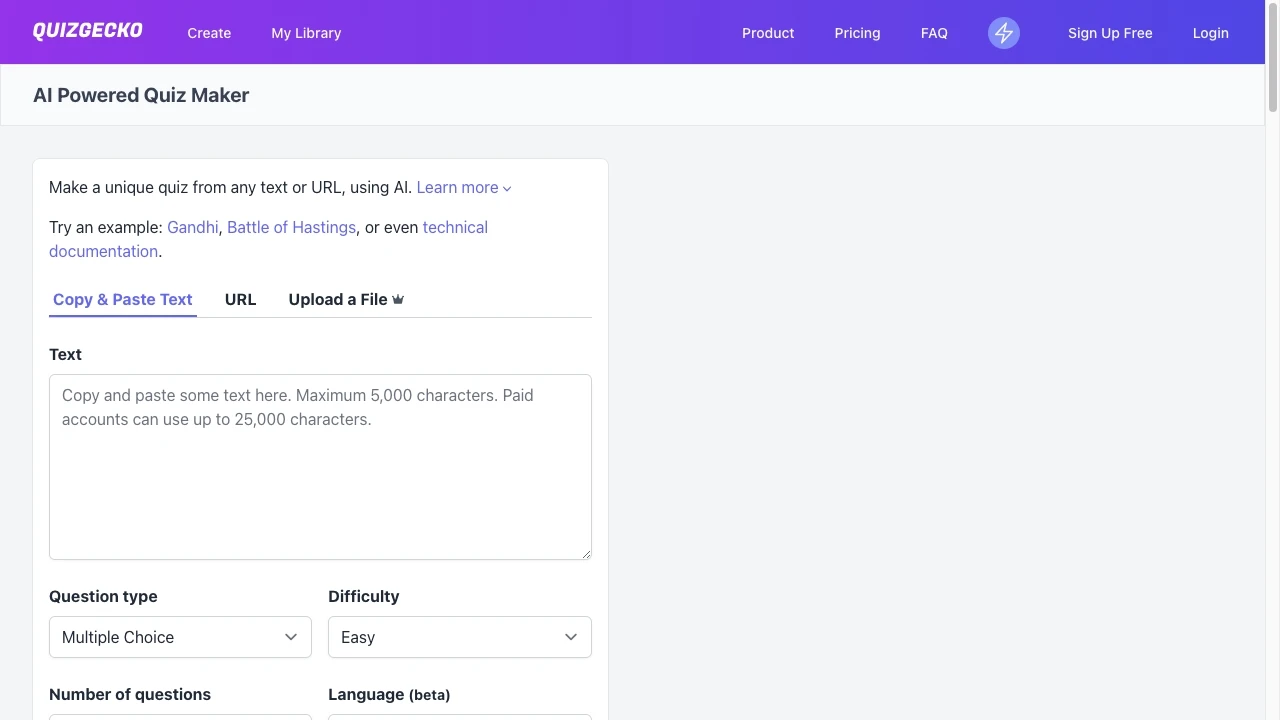Go to the FAQ section

pyautogui.click(x=933, y=33)
